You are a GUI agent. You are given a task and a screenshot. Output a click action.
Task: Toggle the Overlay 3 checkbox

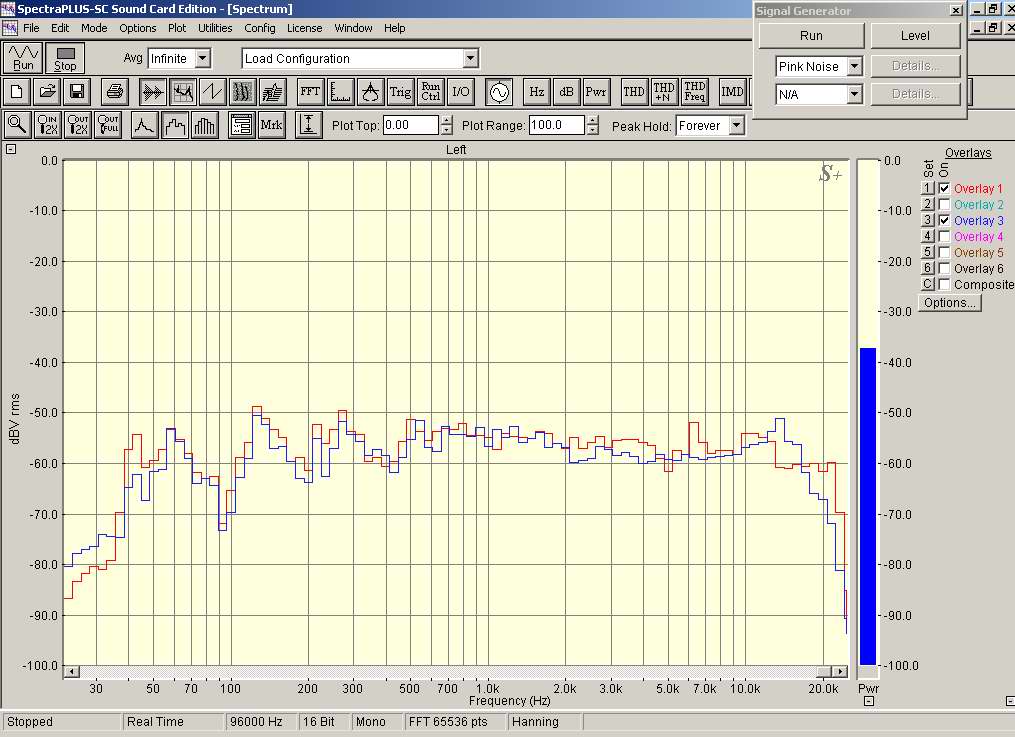pyautogui.click(x=944, y=221)
